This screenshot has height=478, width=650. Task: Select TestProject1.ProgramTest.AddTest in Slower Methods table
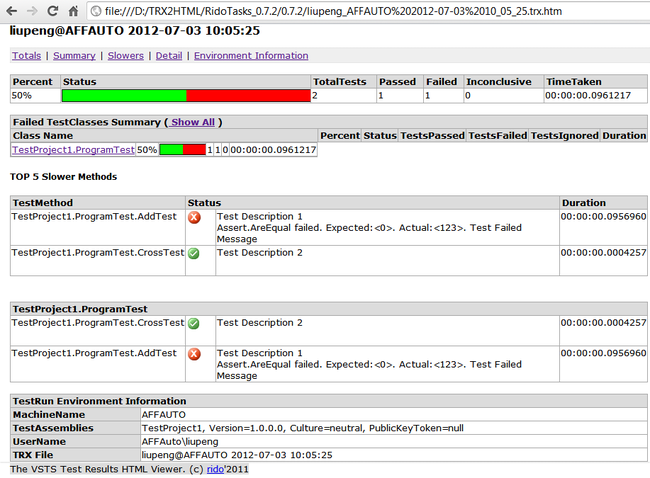94,216
